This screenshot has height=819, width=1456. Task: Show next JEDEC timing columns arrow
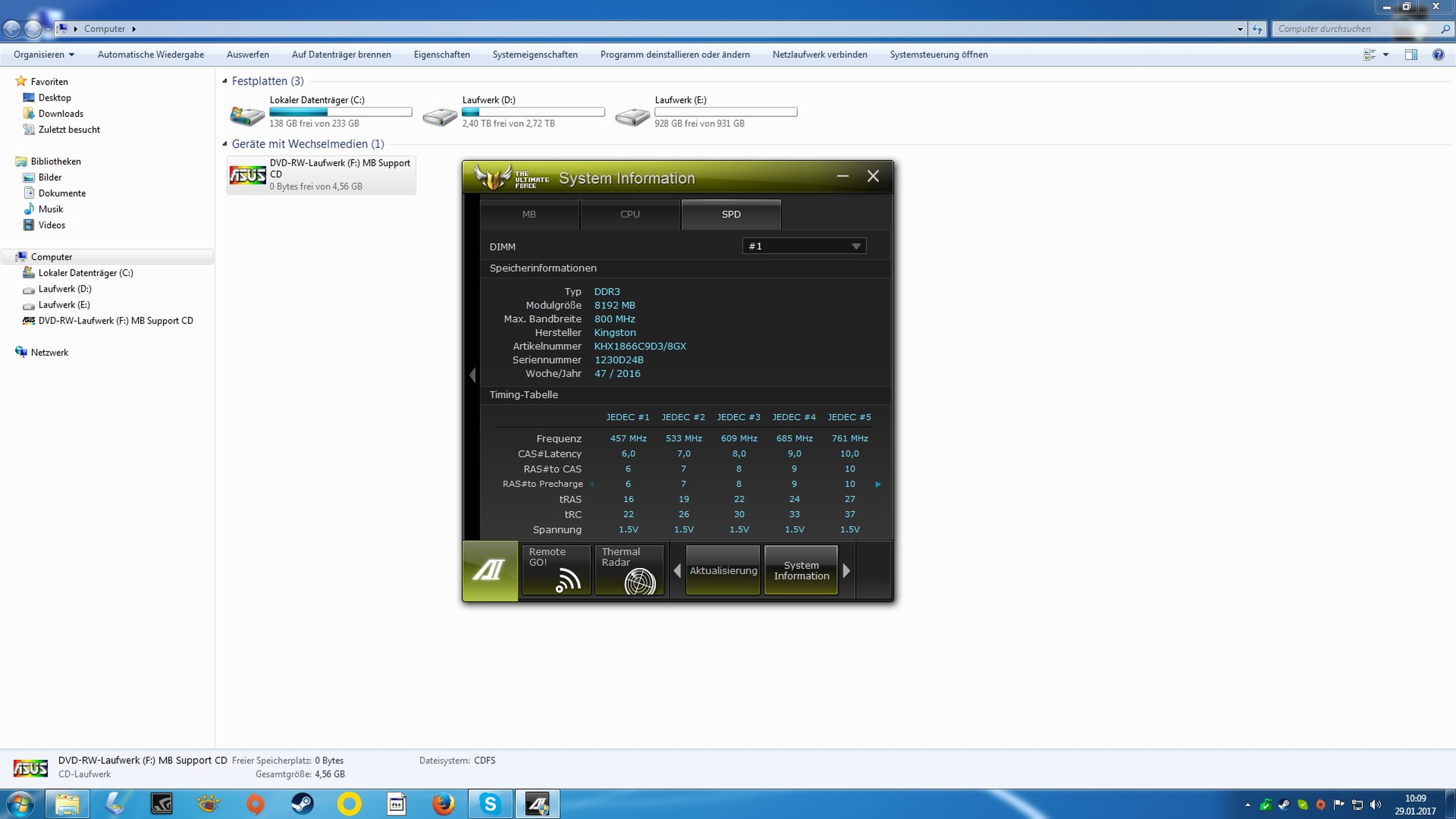pos(878,485)
